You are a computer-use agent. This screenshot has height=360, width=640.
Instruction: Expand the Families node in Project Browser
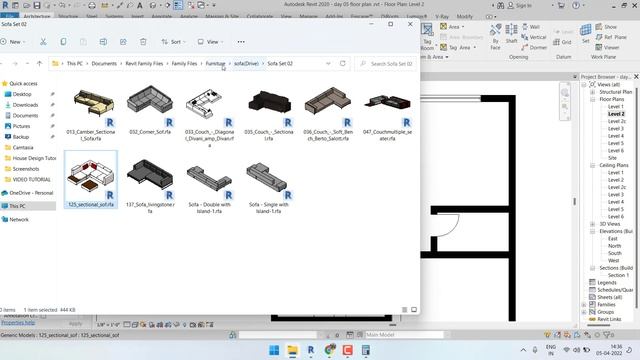tap(584, 304)
